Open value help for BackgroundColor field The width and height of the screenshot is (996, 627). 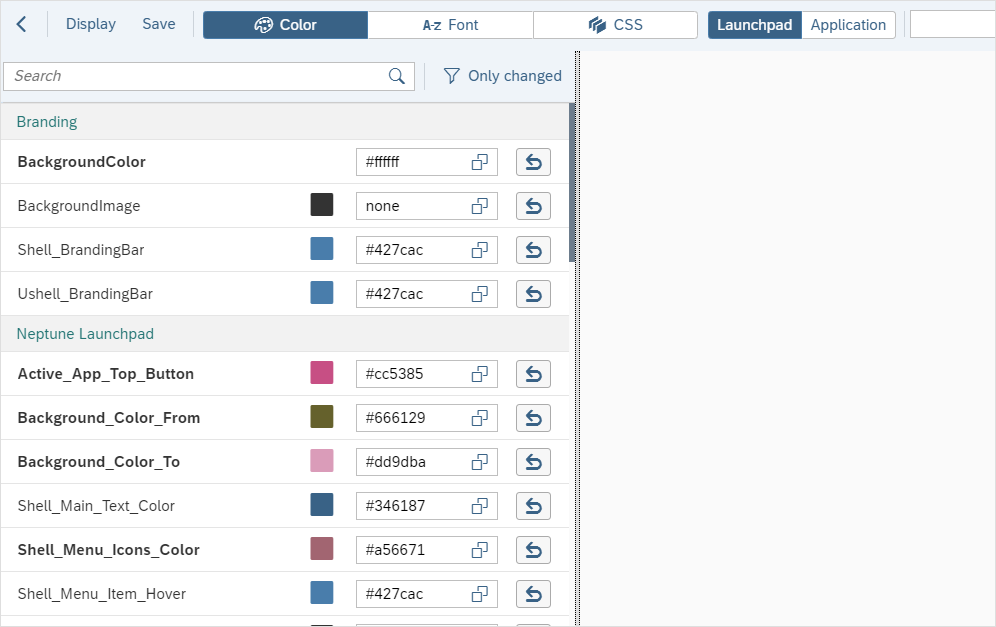coord(480,162)
